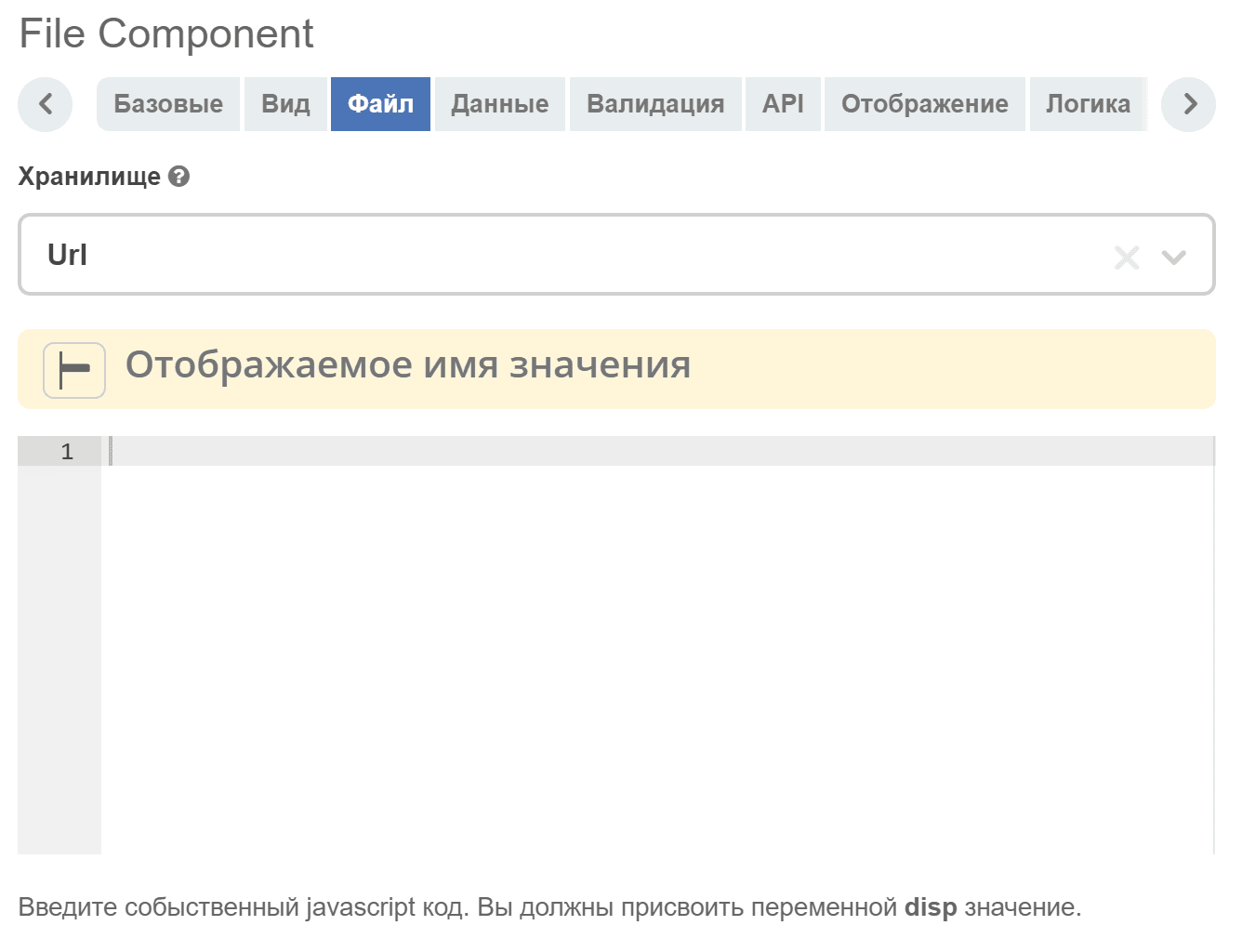
Task: Select the Логика tab
Action: tap(1088, 104)
